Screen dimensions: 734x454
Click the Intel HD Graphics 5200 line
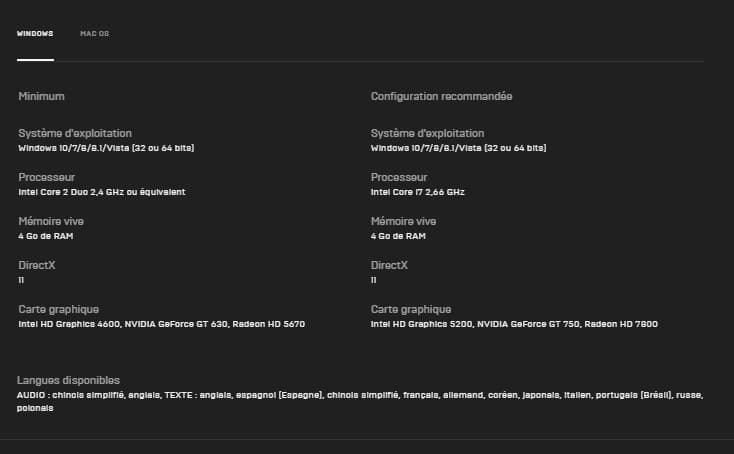[514, 324]
